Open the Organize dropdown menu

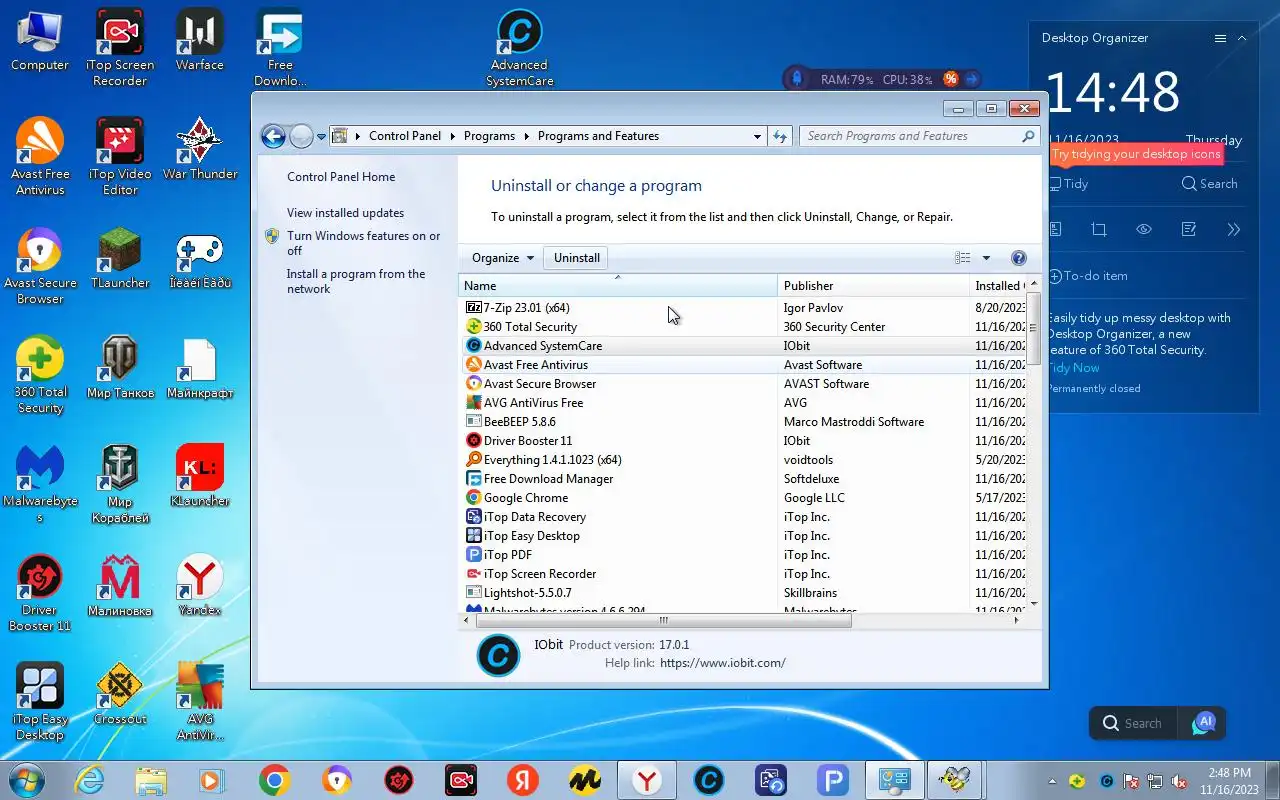503,258
